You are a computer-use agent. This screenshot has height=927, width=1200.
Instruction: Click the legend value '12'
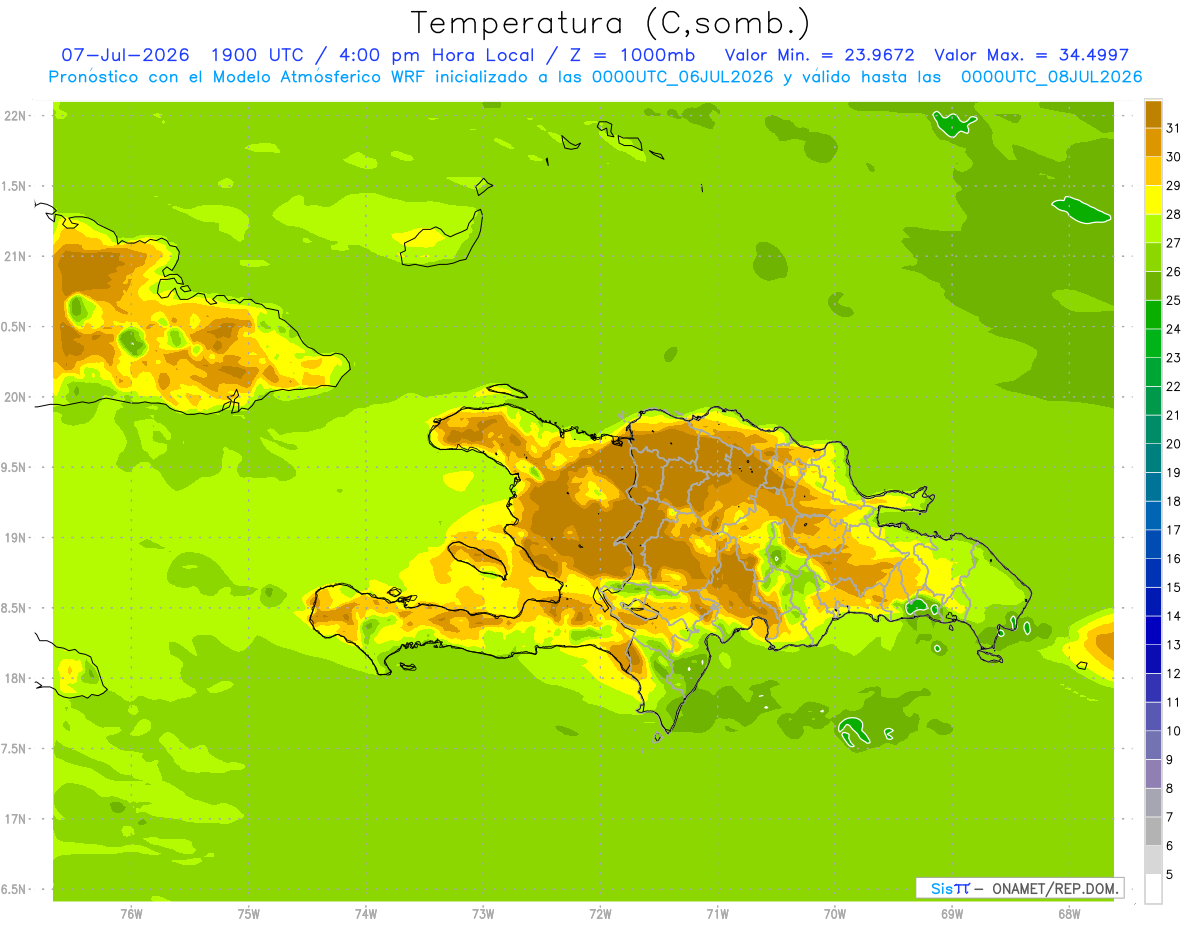pos(1173,673)
